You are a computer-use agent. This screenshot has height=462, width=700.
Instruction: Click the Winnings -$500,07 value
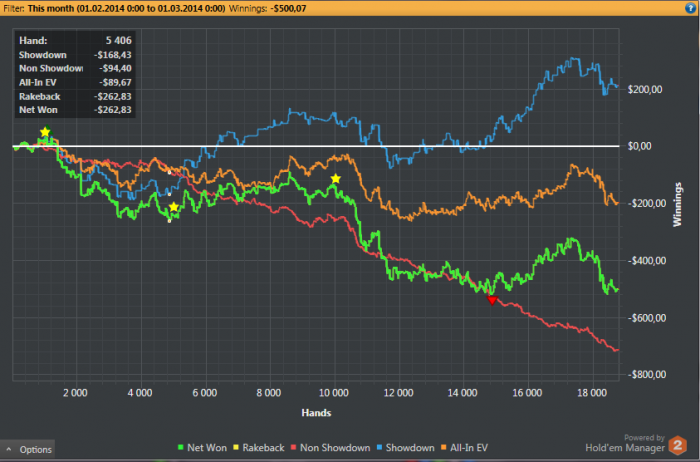pyautogui.click(x=288, y=8)
